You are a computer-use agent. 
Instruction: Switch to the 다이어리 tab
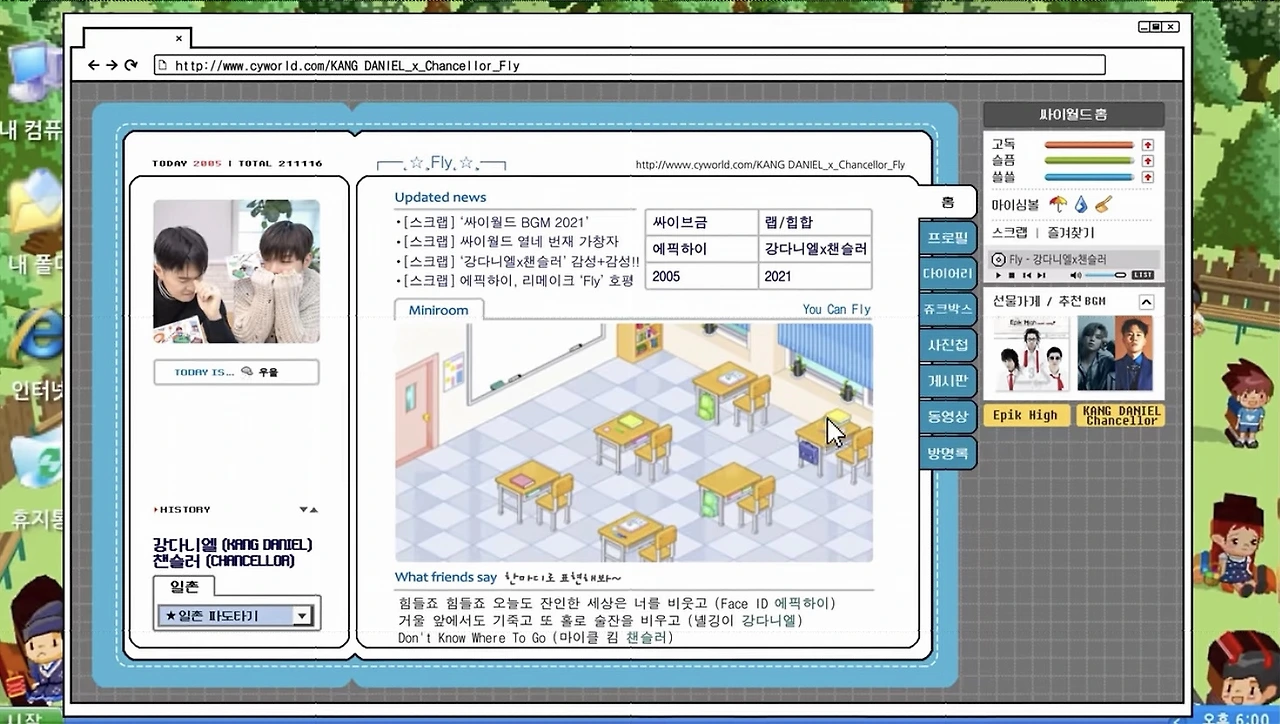click(947, 274)
